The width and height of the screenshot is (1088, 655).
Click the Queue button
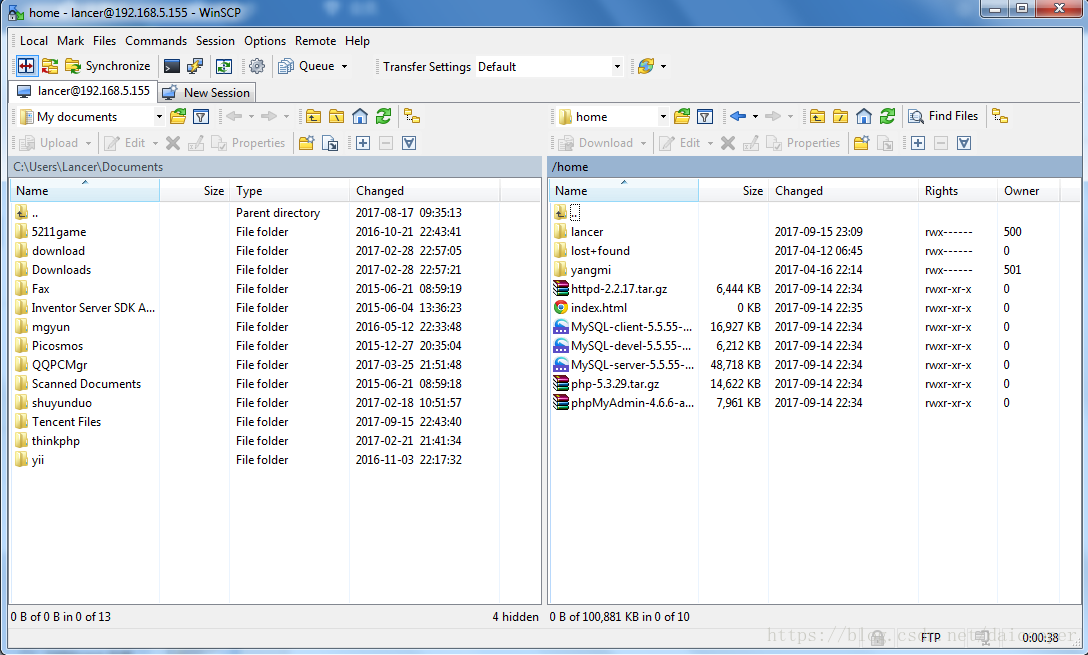click(307, 66)
